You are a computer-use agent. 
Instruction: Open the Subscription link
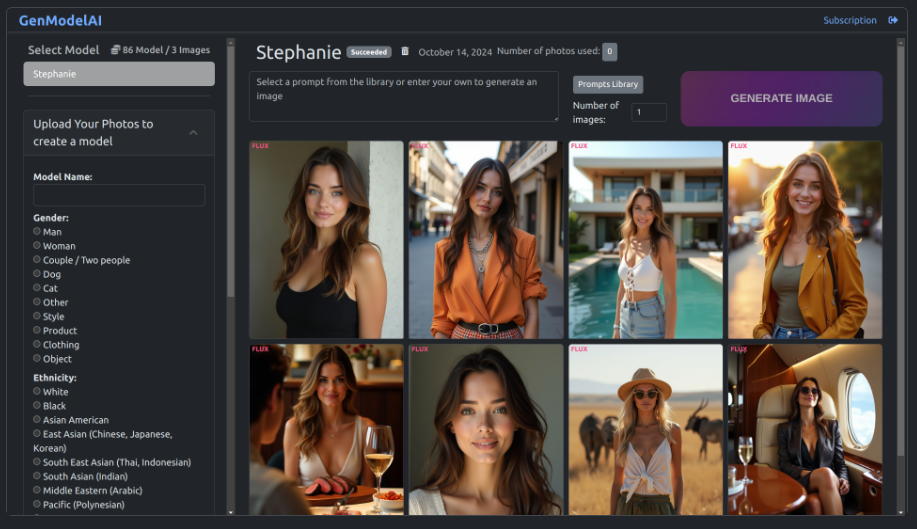[850, 20]
